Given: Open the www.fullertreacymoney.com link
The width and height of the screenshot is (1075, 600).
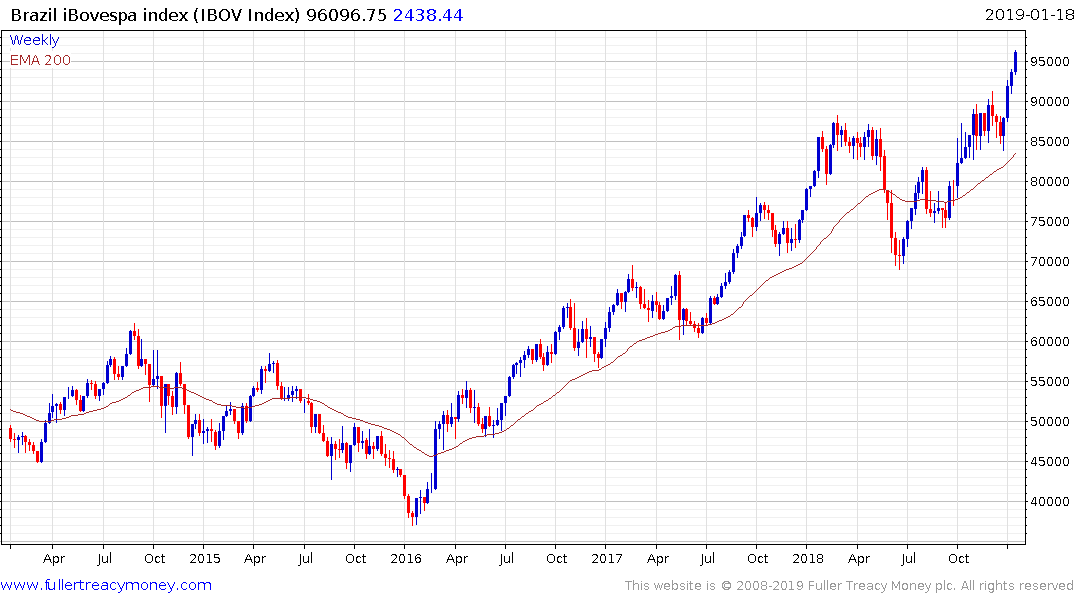Looking at the screenshot, I should (x=106, y=585).
